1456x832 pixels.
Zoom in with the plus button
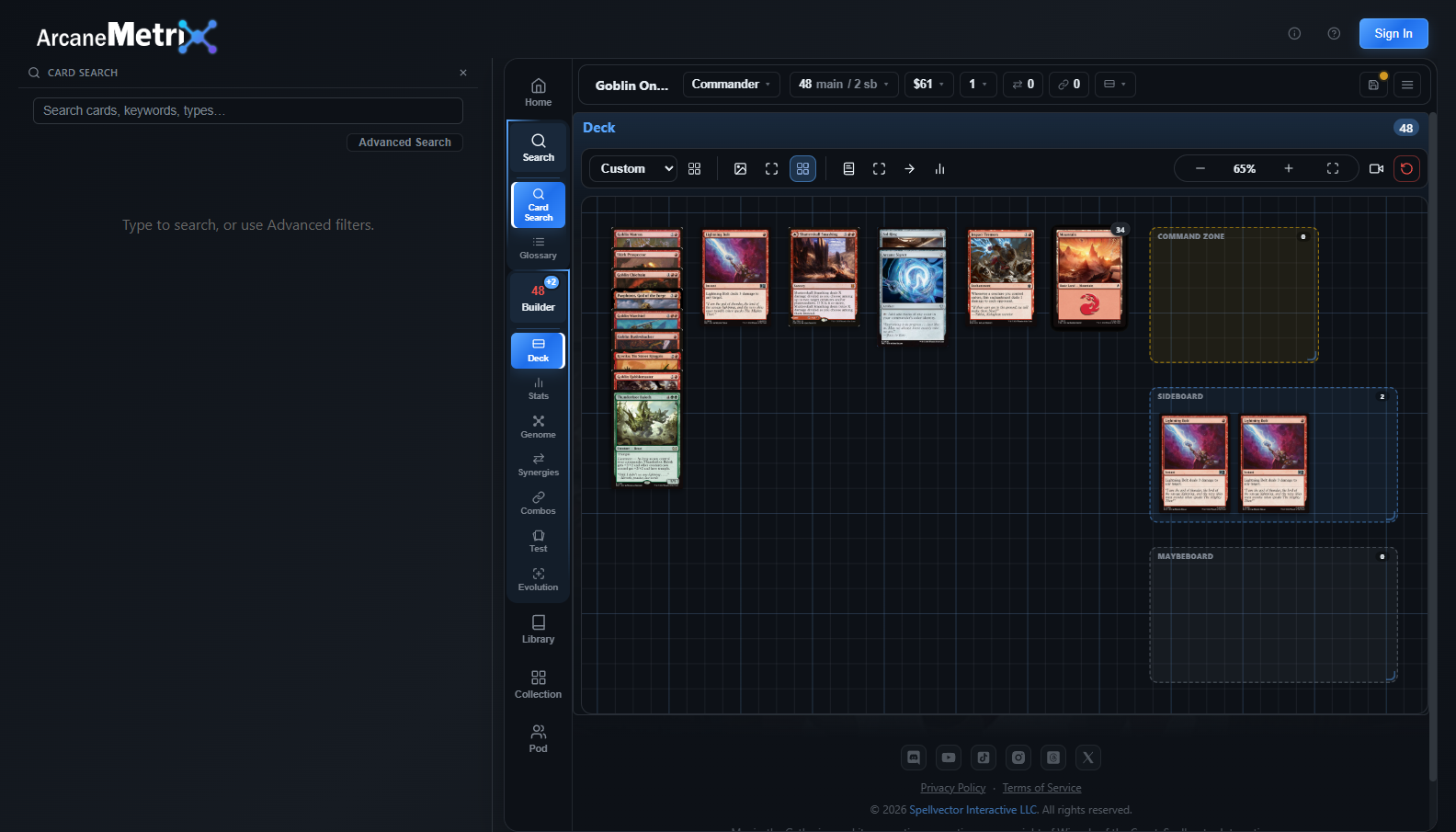[1289, 168]
